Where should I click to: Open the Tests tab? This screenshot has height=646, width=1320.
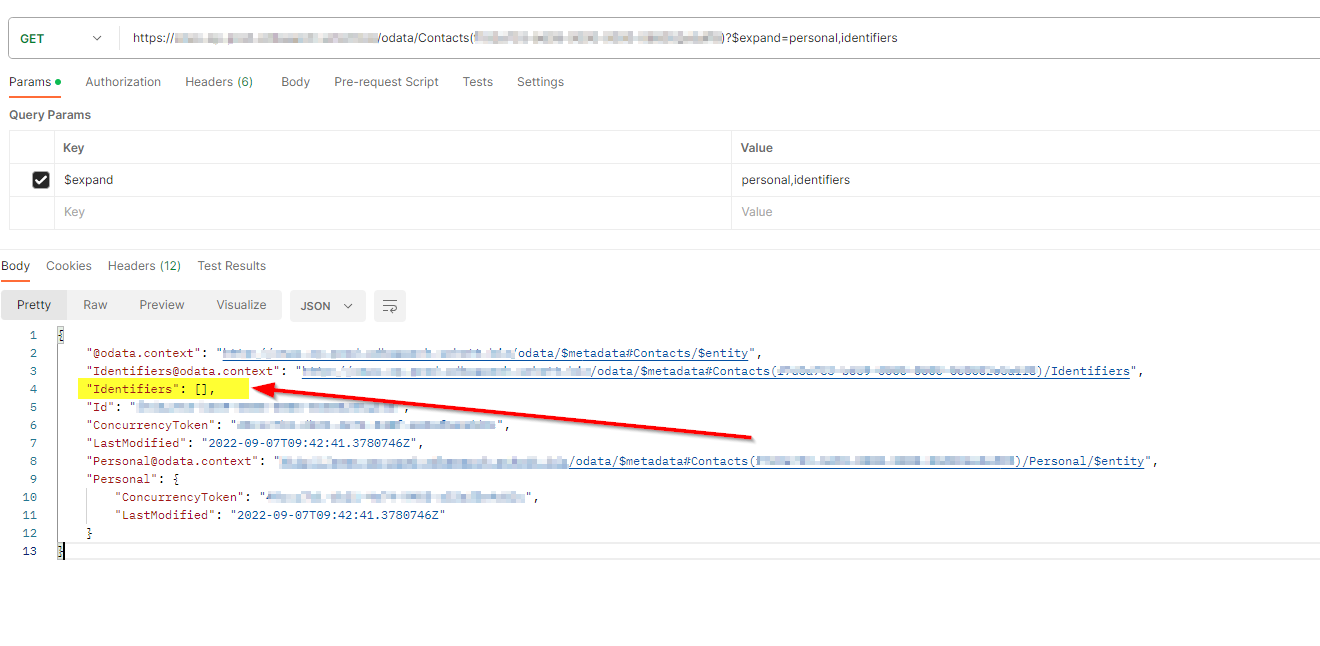pos(477,82)
